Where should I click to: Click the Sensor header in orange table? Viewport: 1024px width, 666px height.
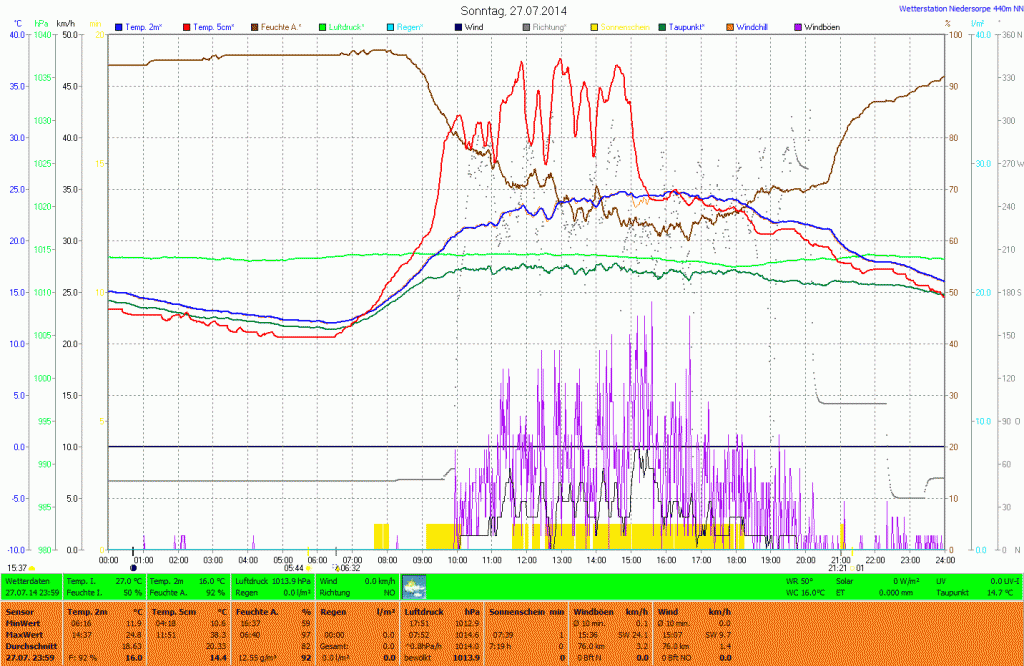coord(19,610)
